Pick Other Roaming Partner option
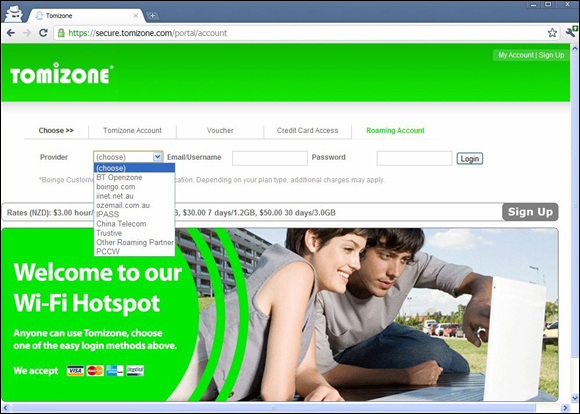580x414 pixels. pyautogui.click(x=134, y=242)
